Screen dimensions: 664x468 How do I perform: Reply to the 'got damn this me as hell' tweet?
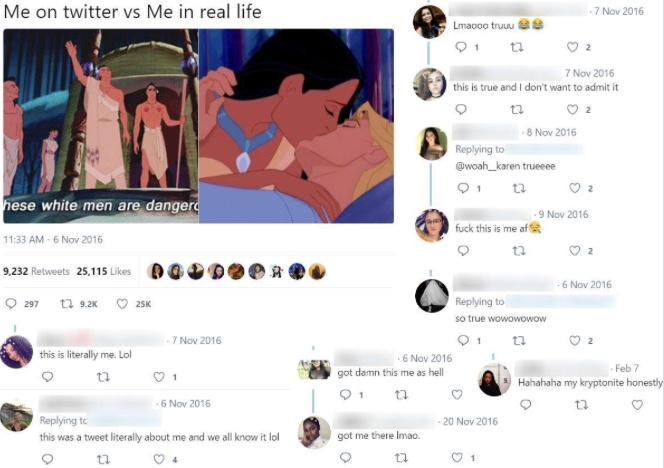click(x=346, y=395)
